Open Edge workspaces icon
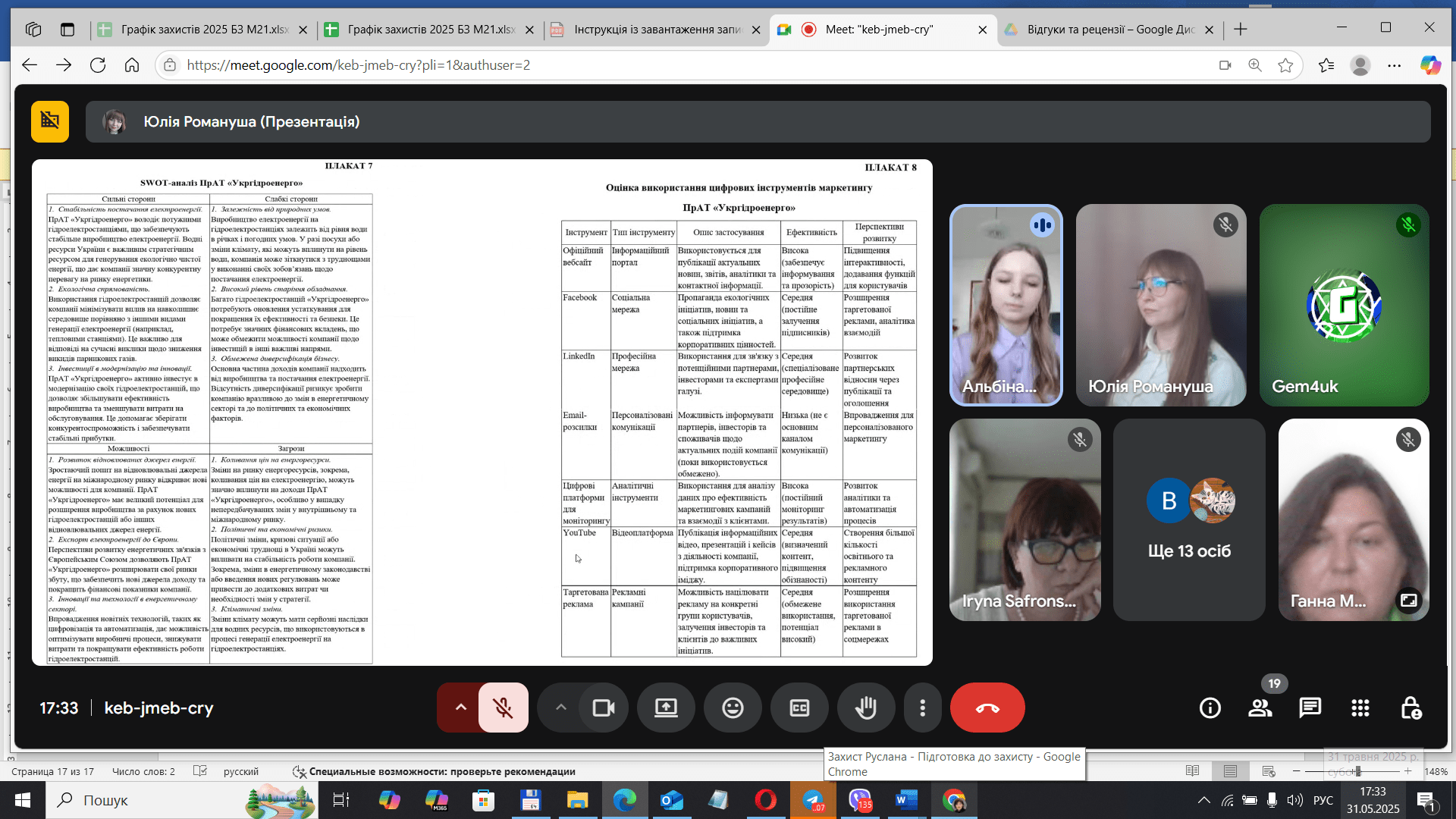1456x819 pixels. (33, 30)
